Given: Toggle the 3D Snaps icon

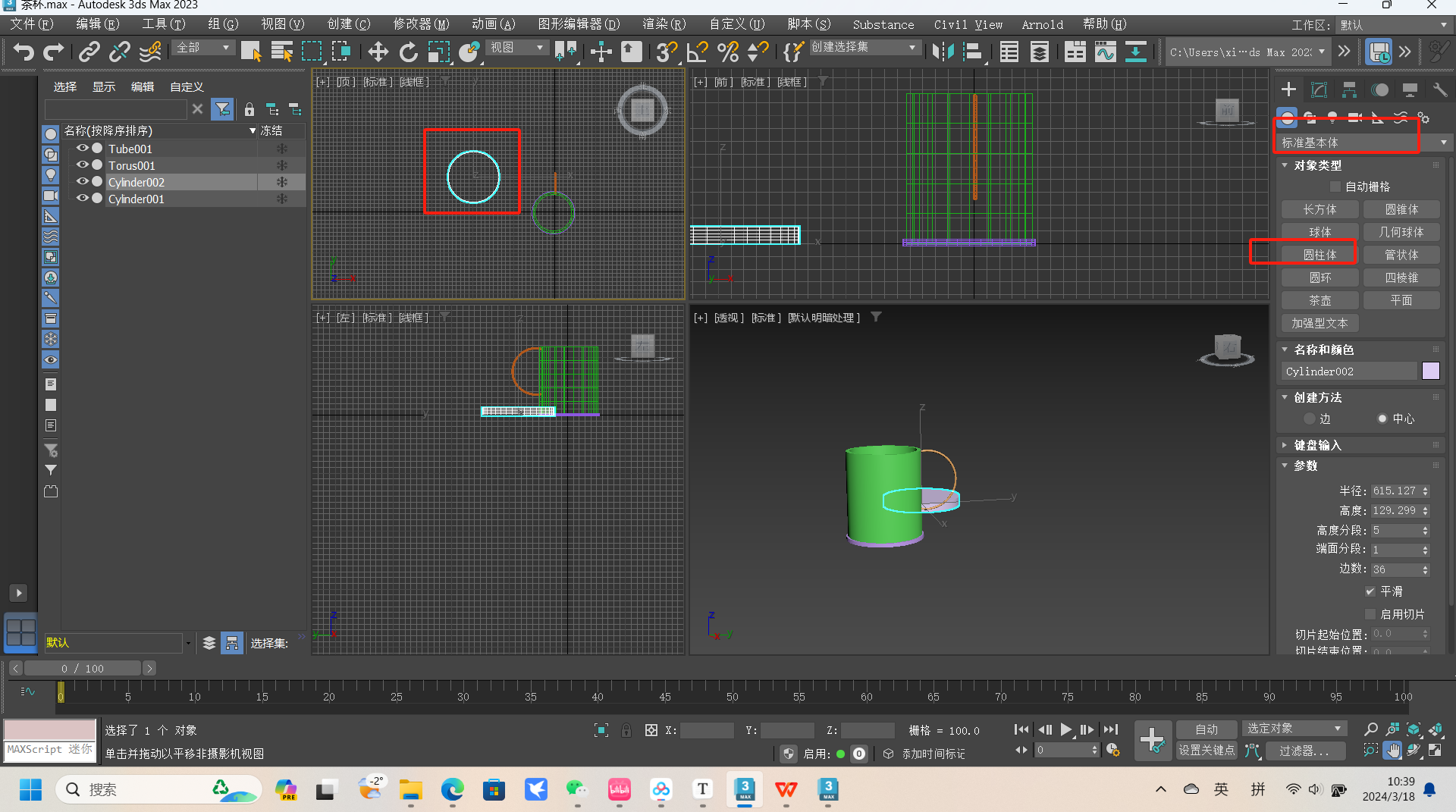Looking at the screenshot, I should pos(667,52).
